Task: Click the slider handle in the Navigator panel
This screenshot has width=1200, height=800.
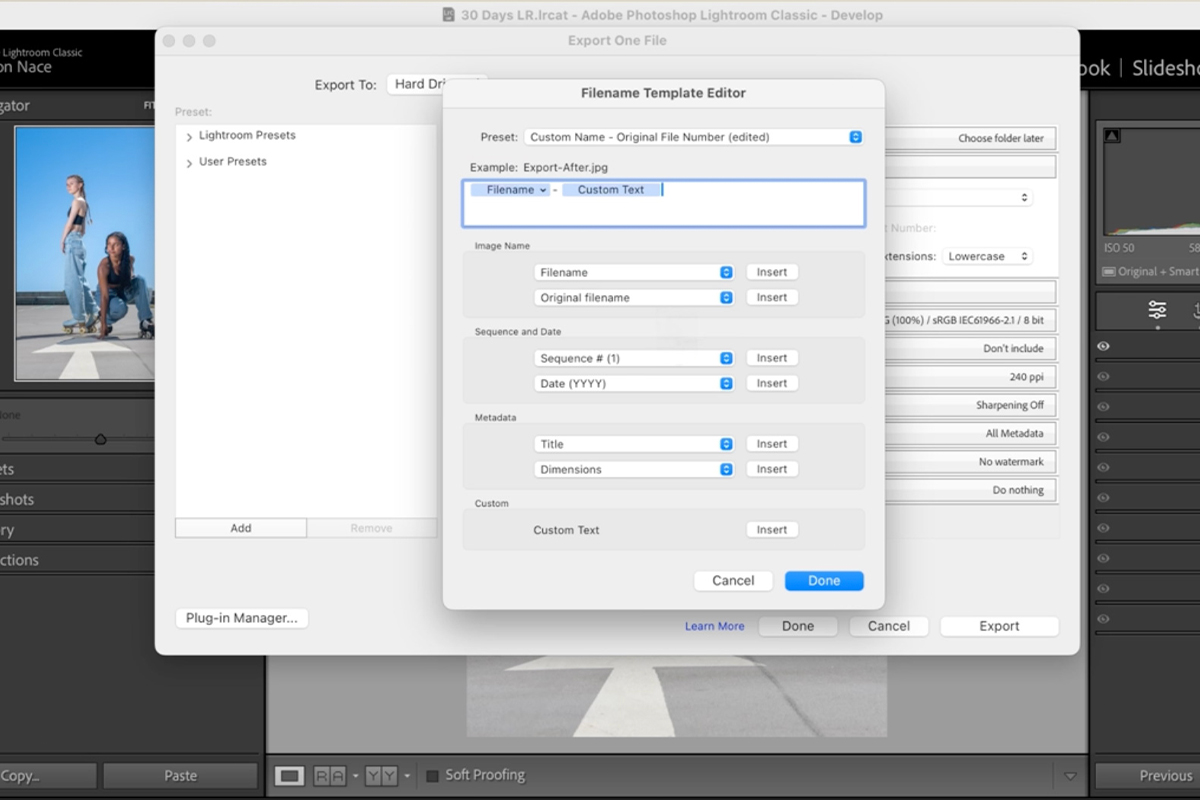Action: point(100,439)
